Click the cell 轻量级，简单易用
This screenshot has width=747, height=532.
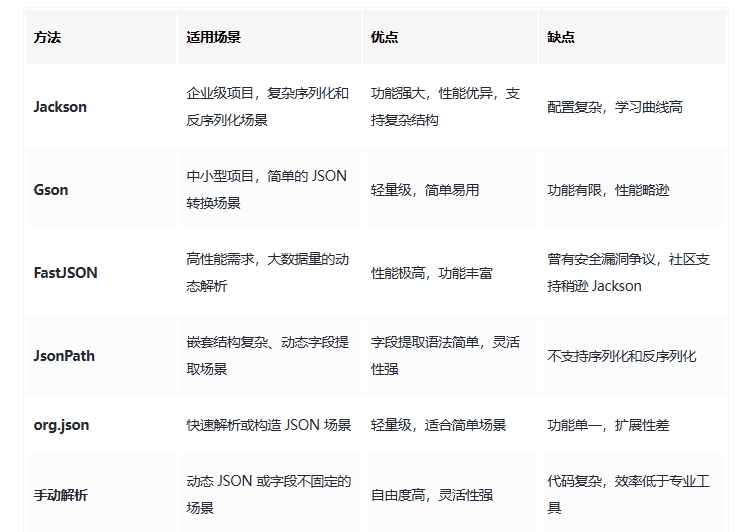point(450,190)
